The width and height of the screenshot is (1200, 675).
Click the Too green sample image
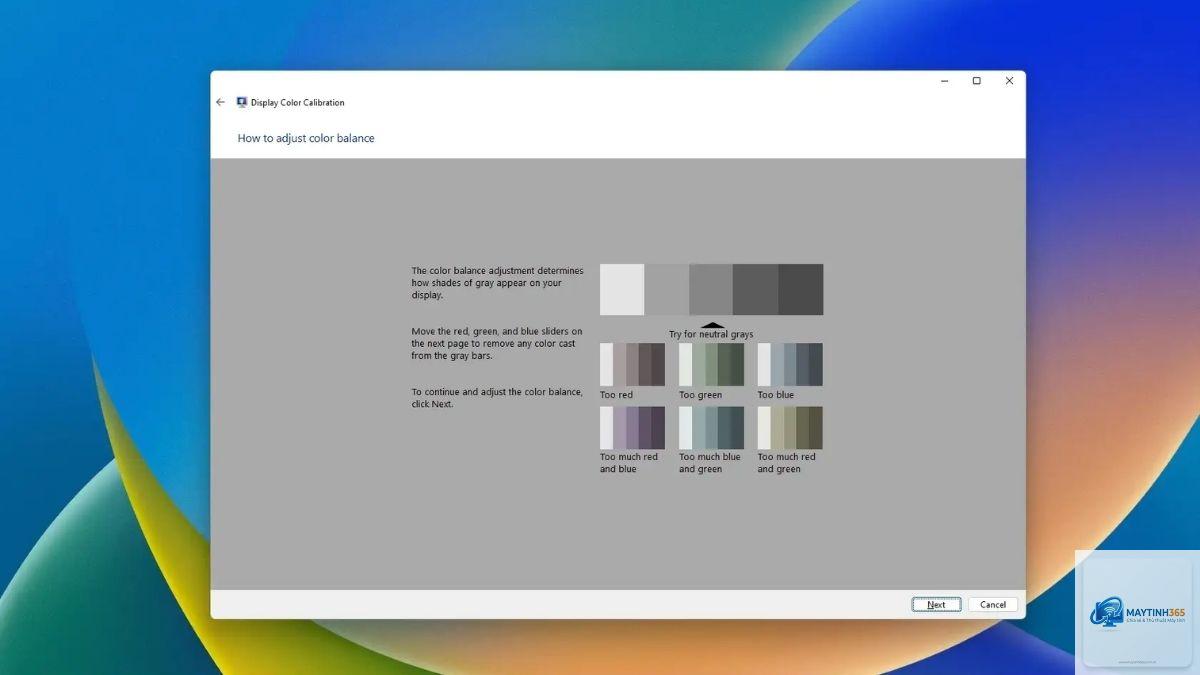point(711,364)
